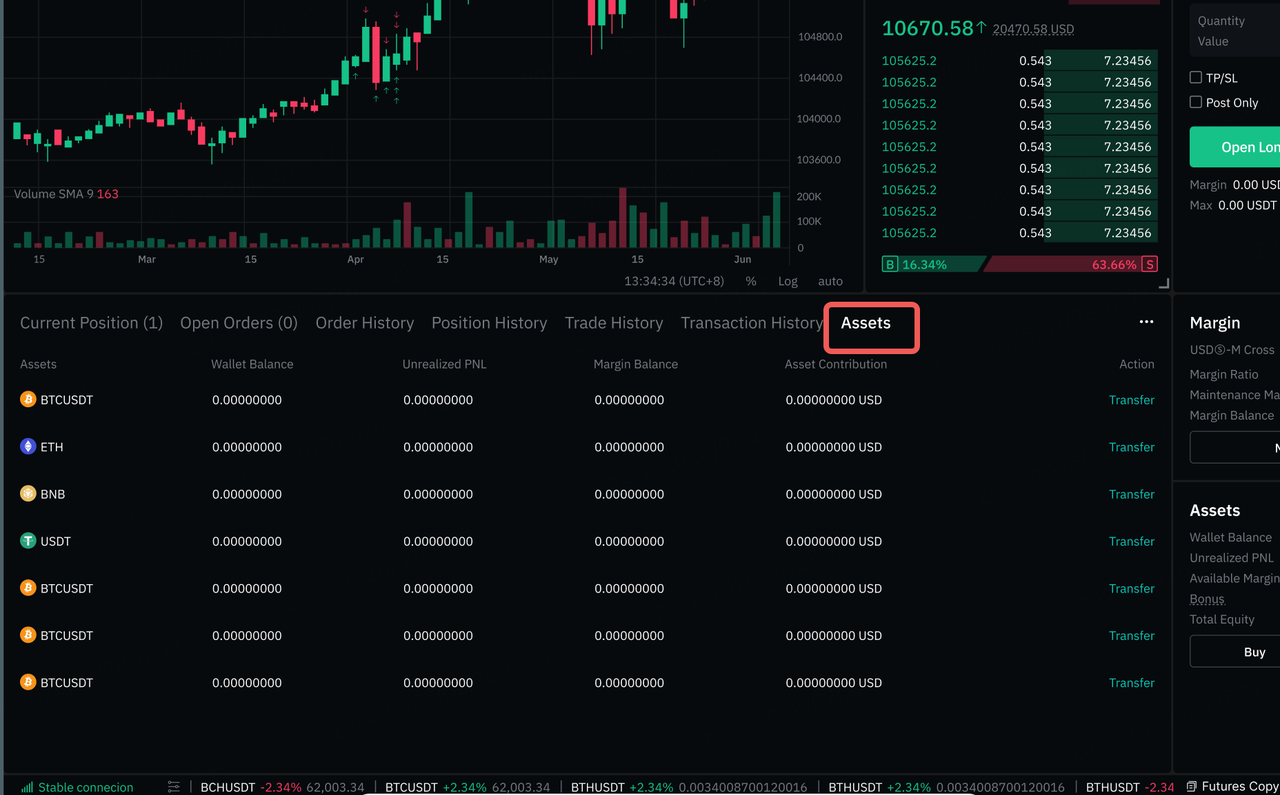Enable the Post Only checkbox
The image size is (1280, 795).
1196,102
